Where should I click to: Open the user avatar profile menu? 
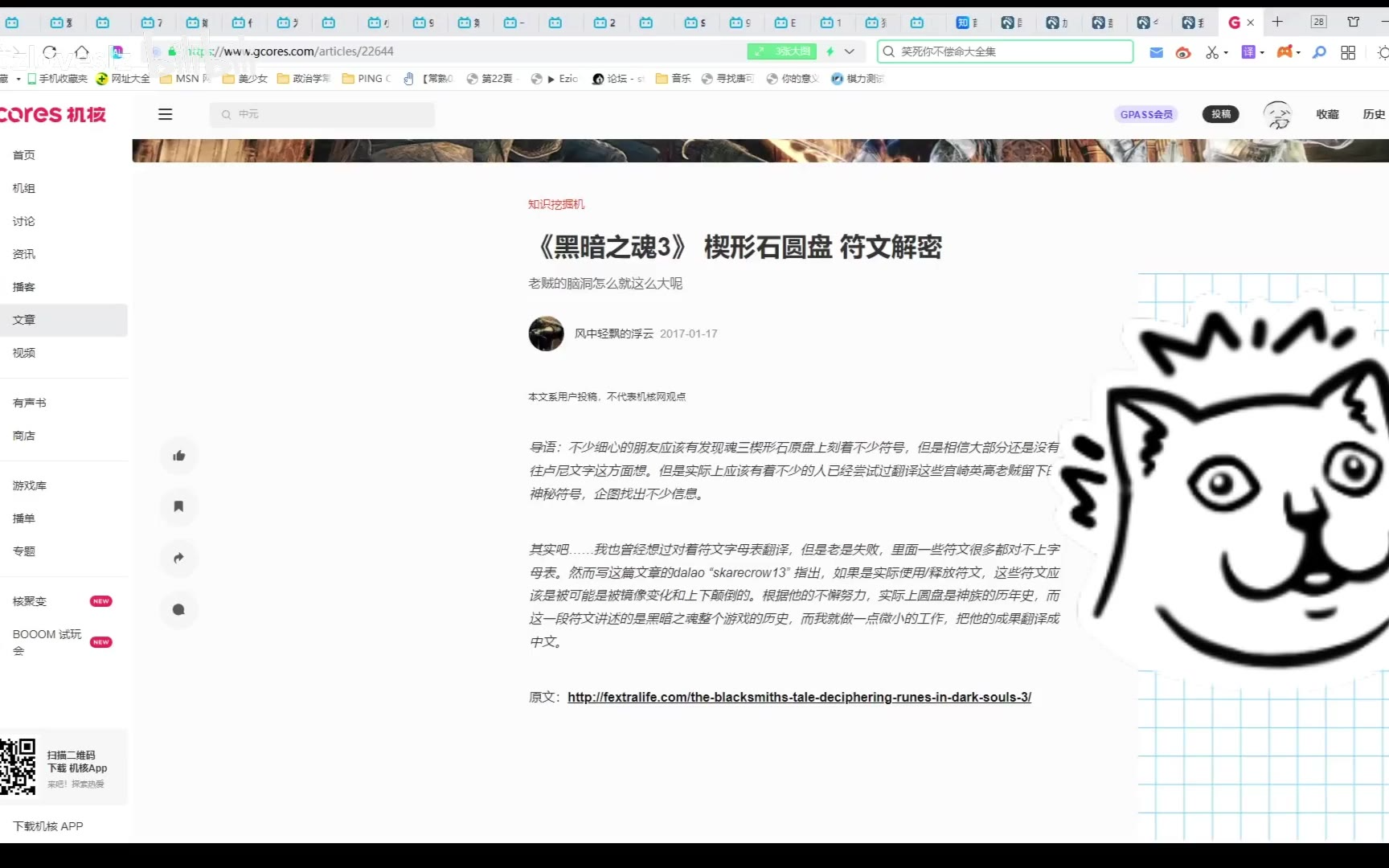tap(1277, 115)
